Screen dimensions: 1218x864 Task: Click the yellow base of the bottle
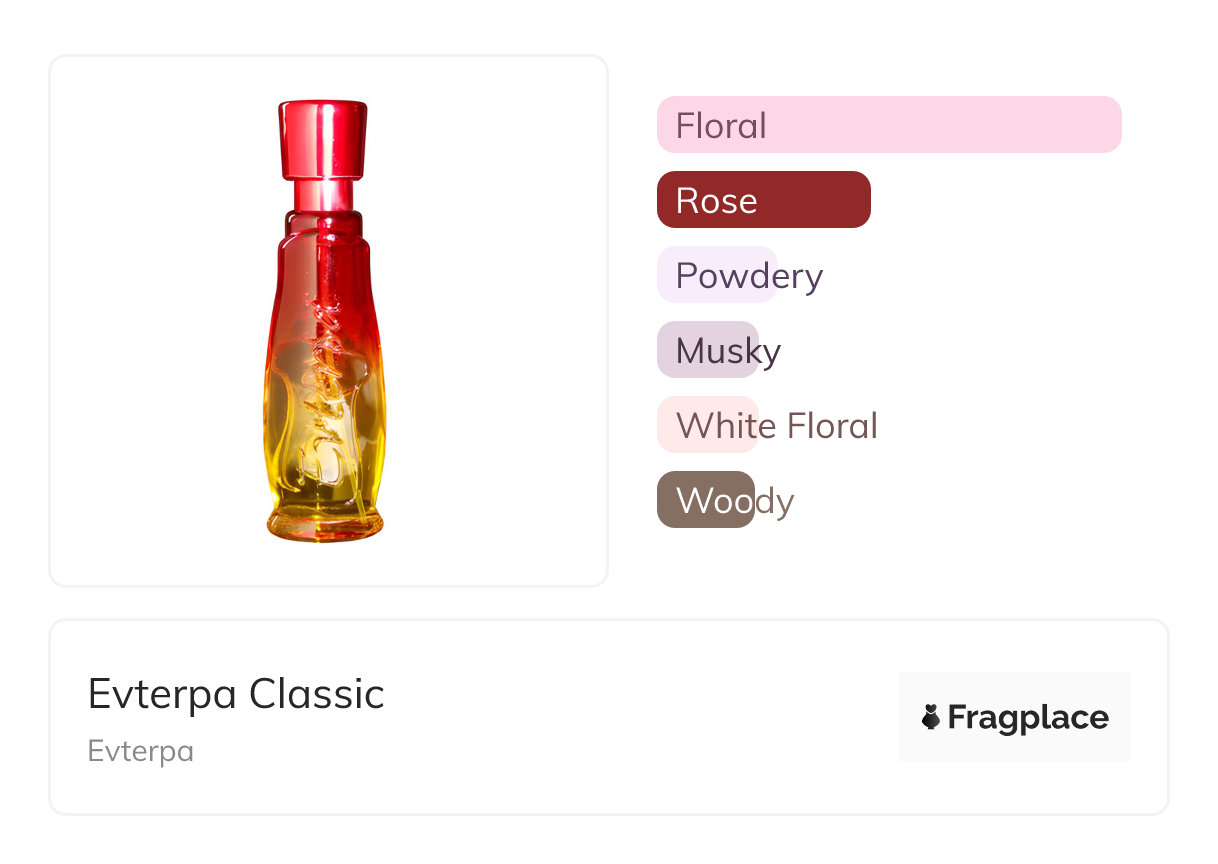pos(323,522)
